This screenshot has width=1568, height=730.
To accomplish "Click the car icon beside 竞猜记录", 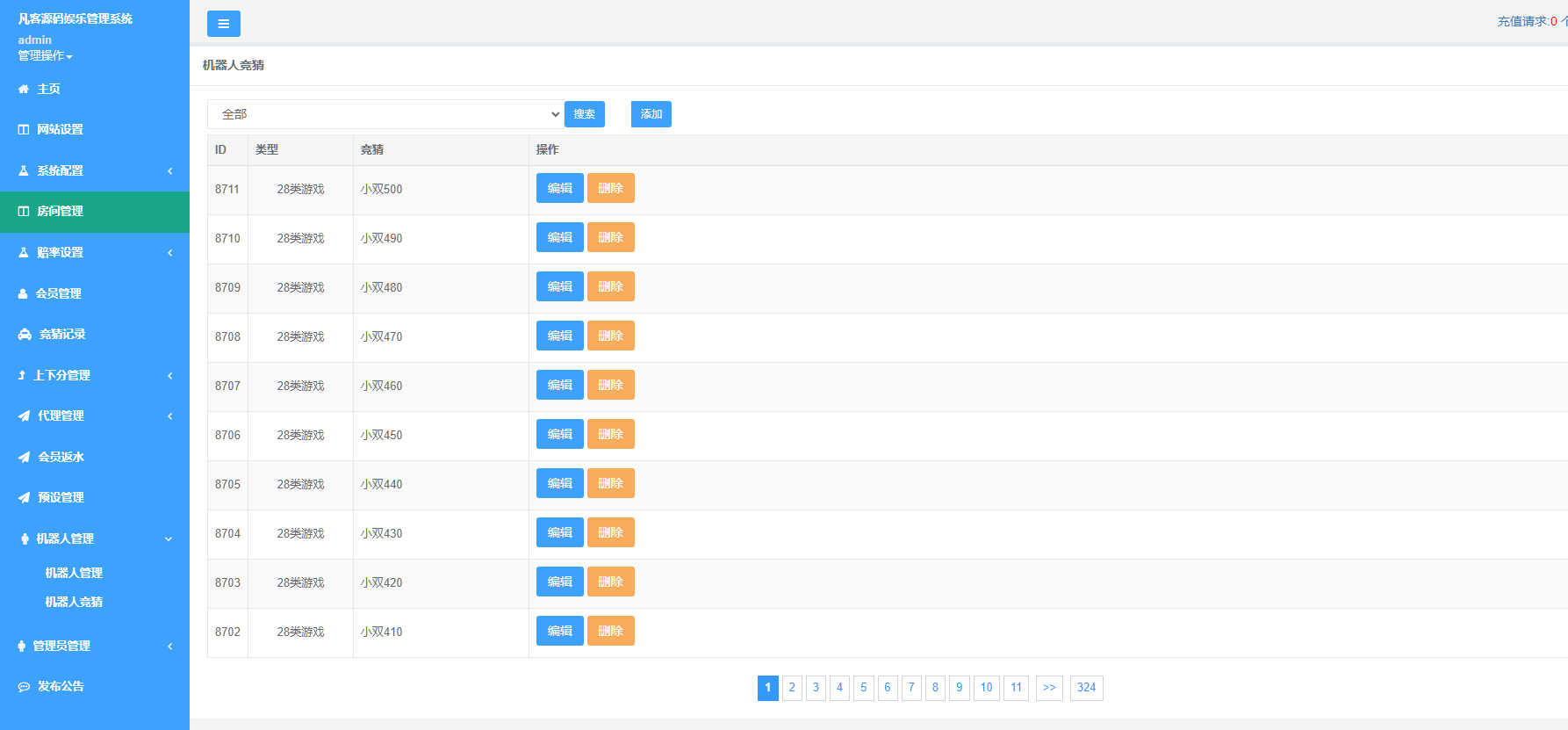I will (x=25, y=335).
